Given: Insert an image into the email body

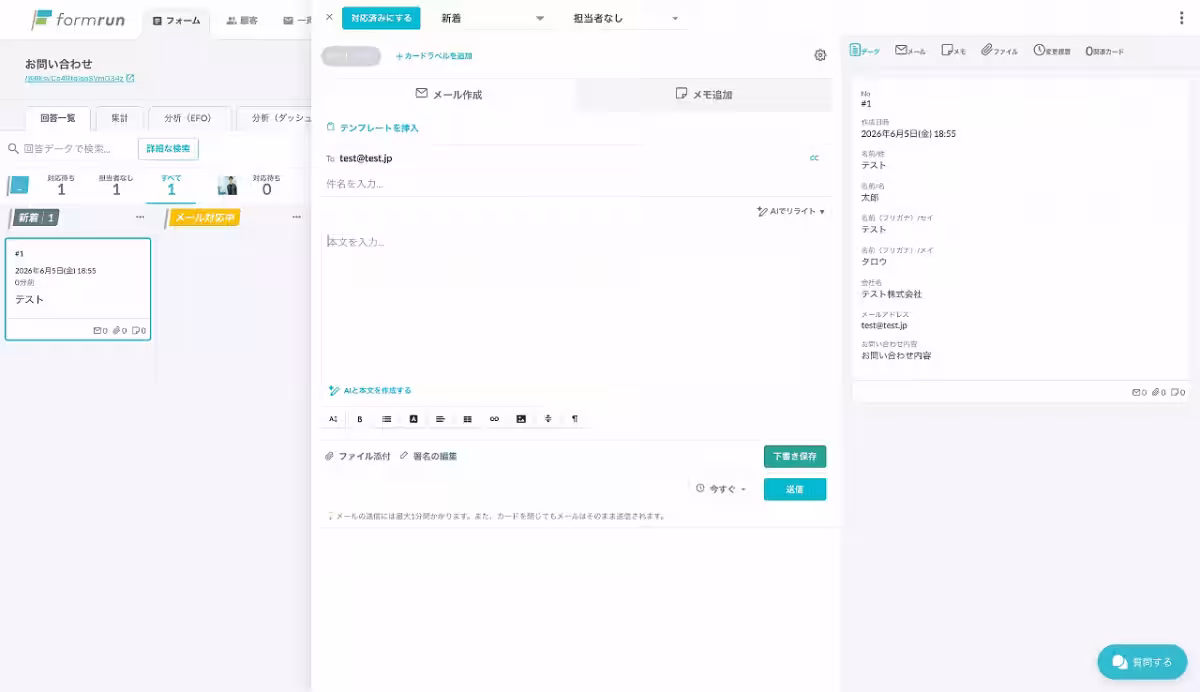Looking at the screenshot, I should pos(521,419).
